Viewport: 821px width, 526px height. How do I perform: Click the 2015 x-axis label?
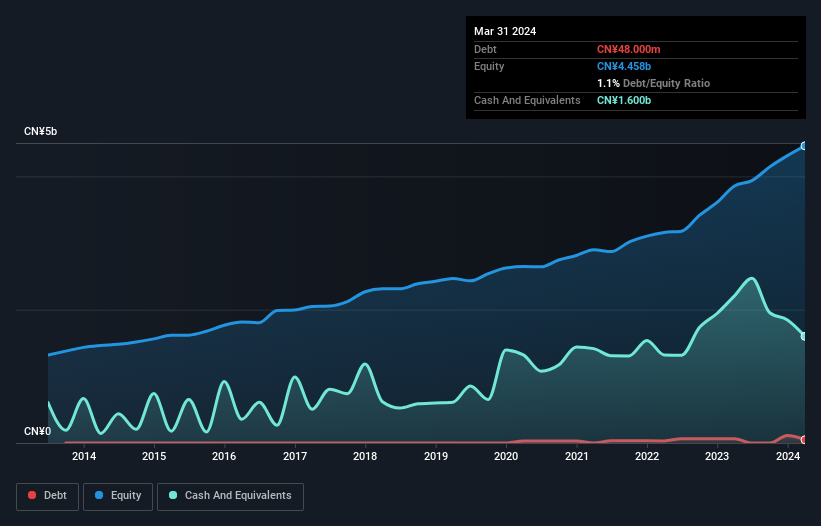[154, 456]
